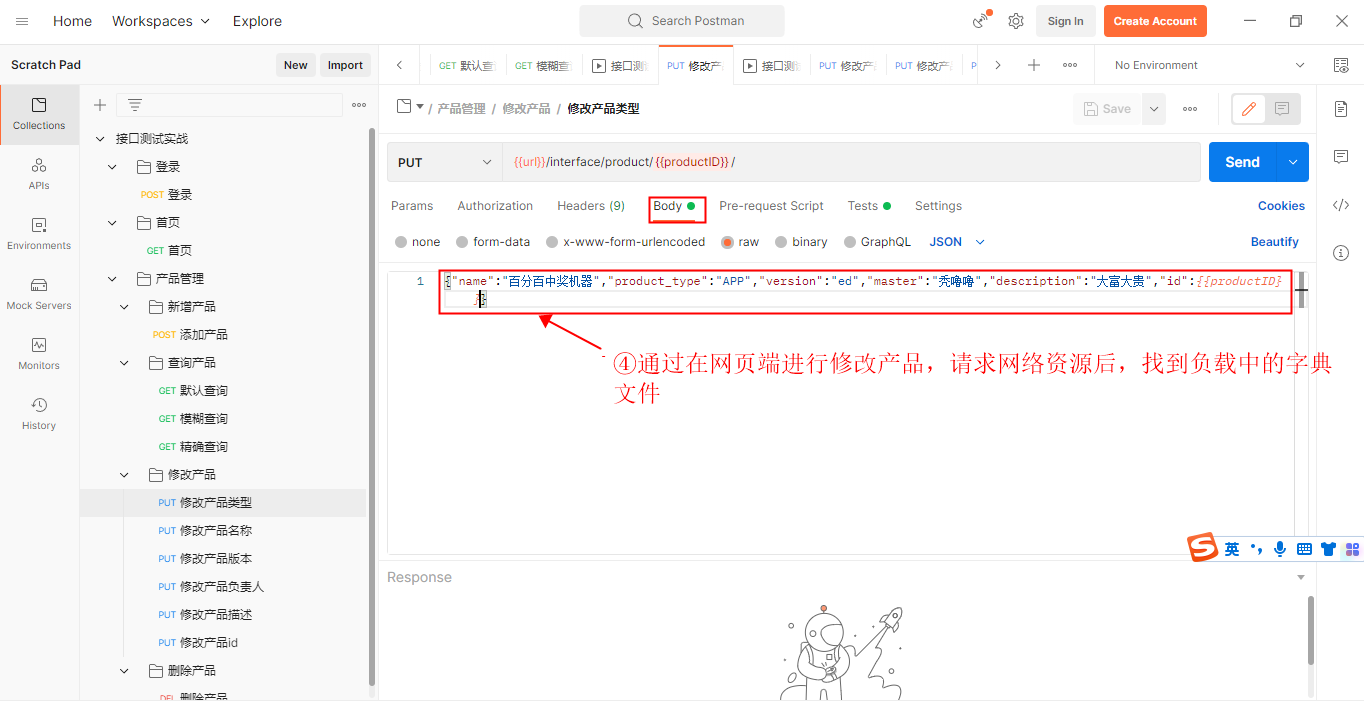Image resolution: width=1364 pixels, height=702 pixels.
Task: Open the 添加产品 POST request
Action: (x=190, y=335)
